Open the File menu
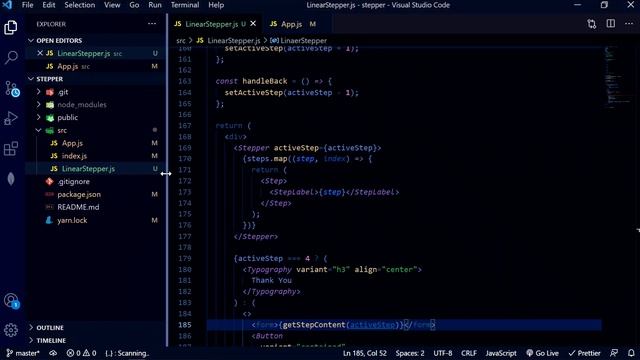 [x=27, y=5]
